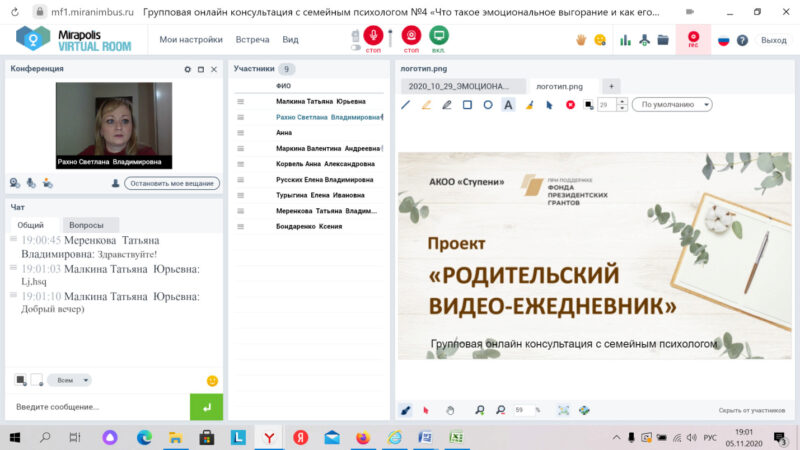Select the rectangle shape tool
The image size is (800, 450).
tap(467, 105)
